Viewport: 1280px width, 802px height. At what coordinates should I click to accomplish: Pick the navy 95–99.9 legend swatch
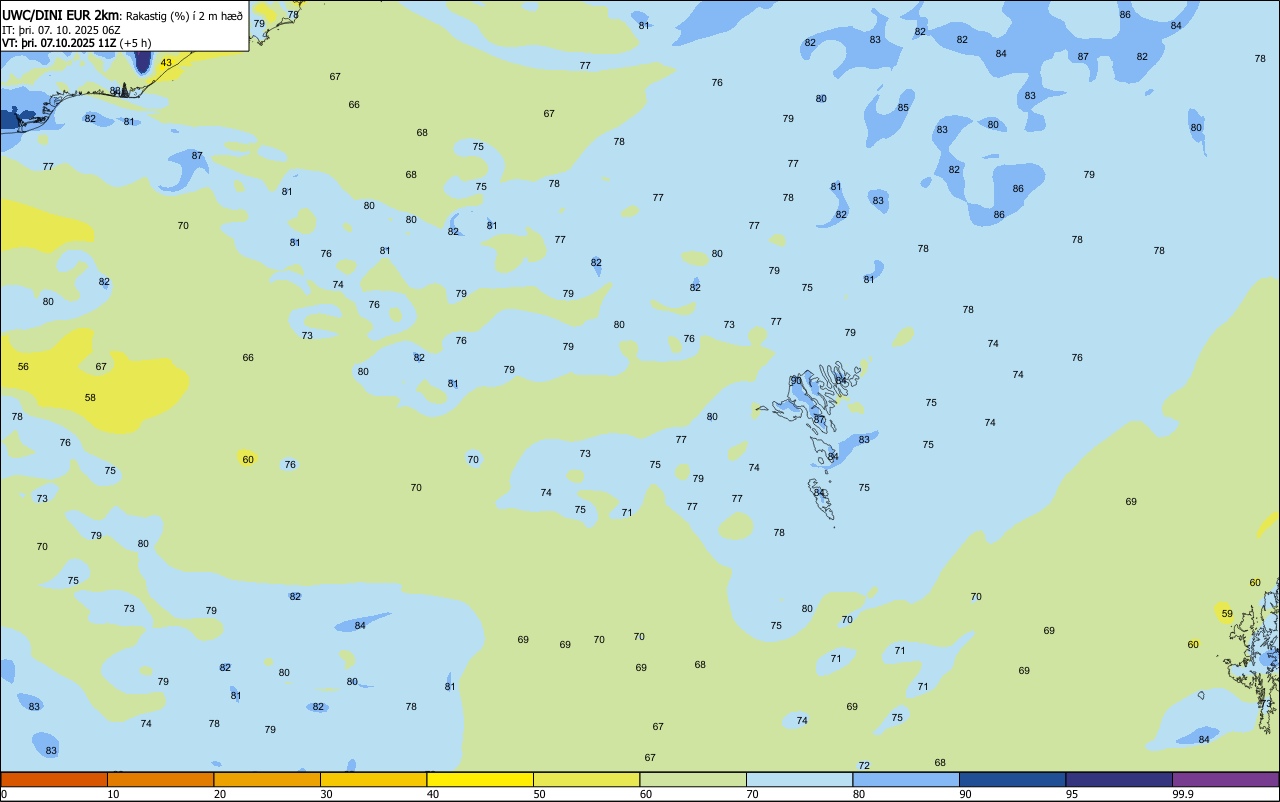tap(1119, 779)
